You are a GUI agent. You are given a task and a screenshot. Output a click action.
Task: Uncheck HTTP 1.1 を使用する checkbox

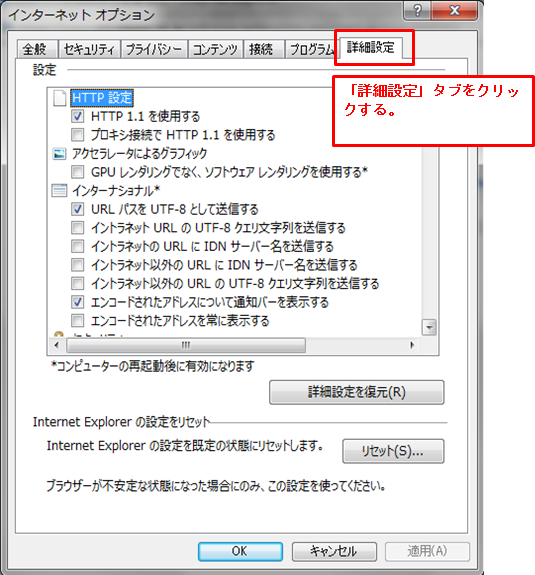pos(77,116)
